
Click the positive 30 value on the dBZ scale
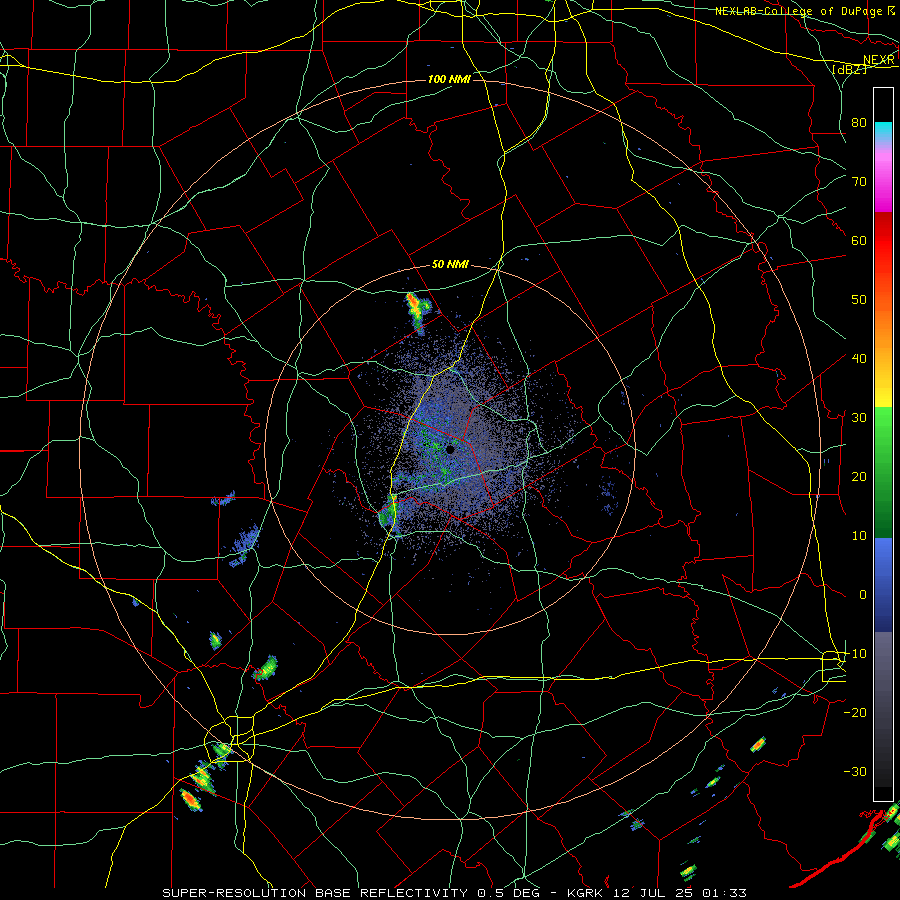(859, 417)
